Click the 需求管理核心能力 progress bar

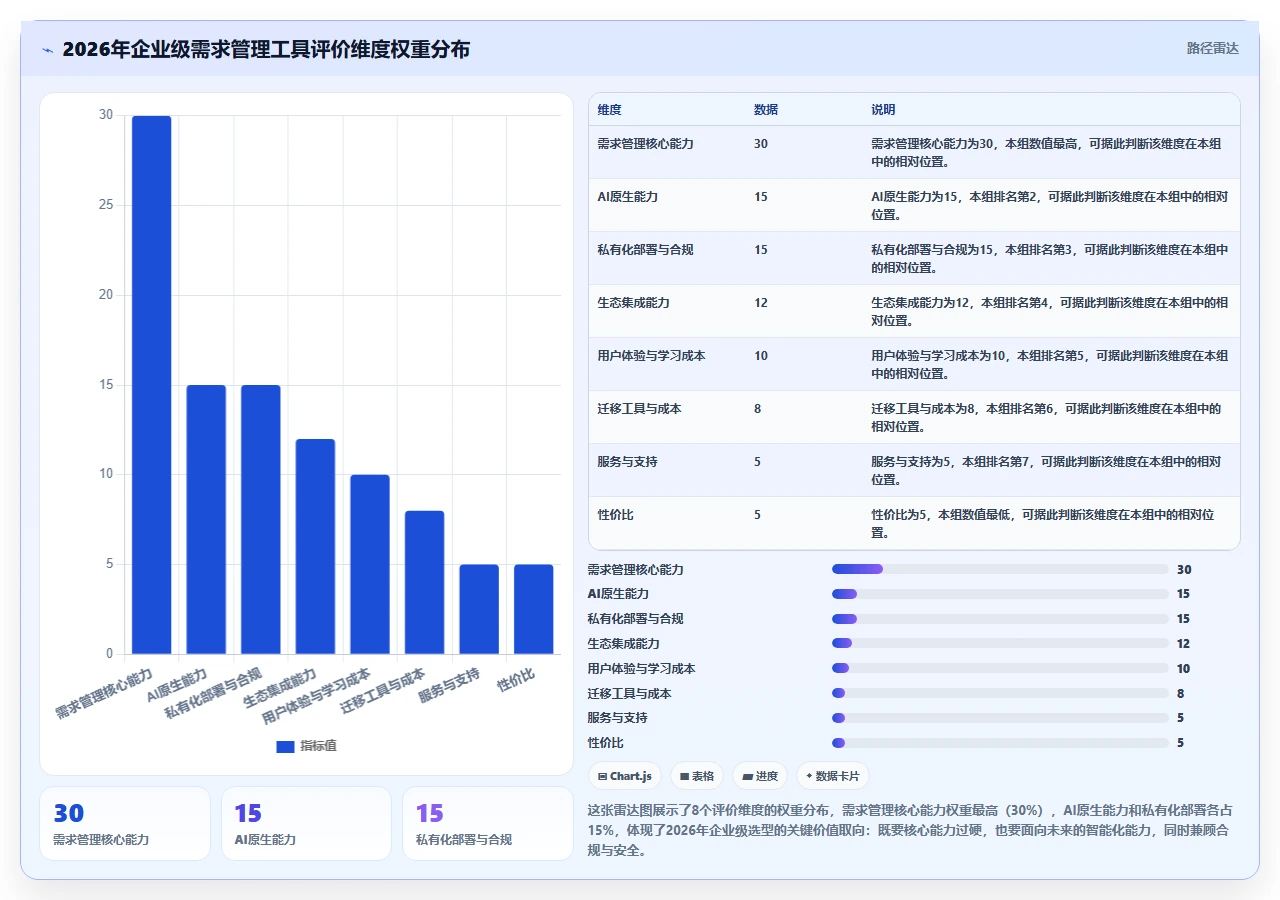click(x=1000, y=569)
